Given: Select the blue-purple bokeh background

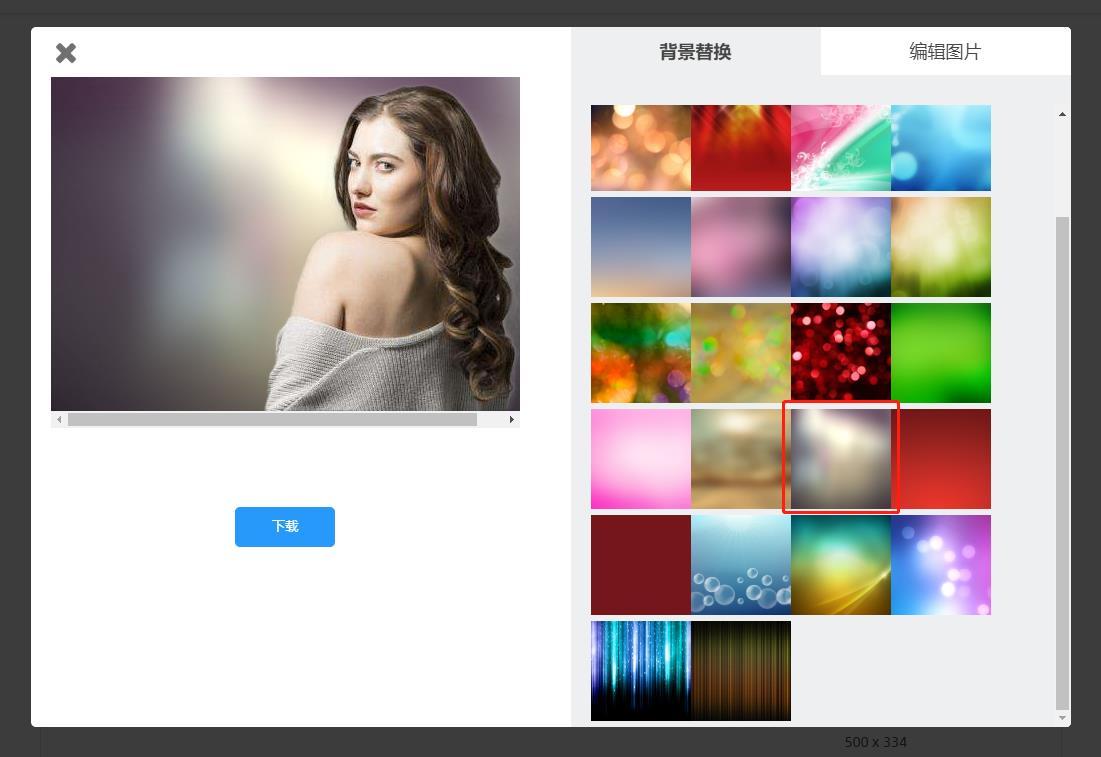Looking at the screenshot, I should 941,565.
